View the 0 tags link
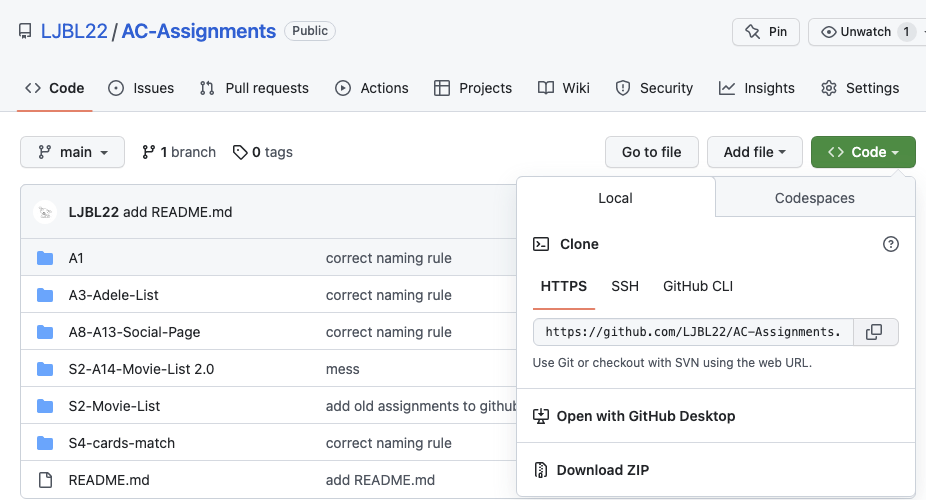926x500 pixels. [263, 152]
